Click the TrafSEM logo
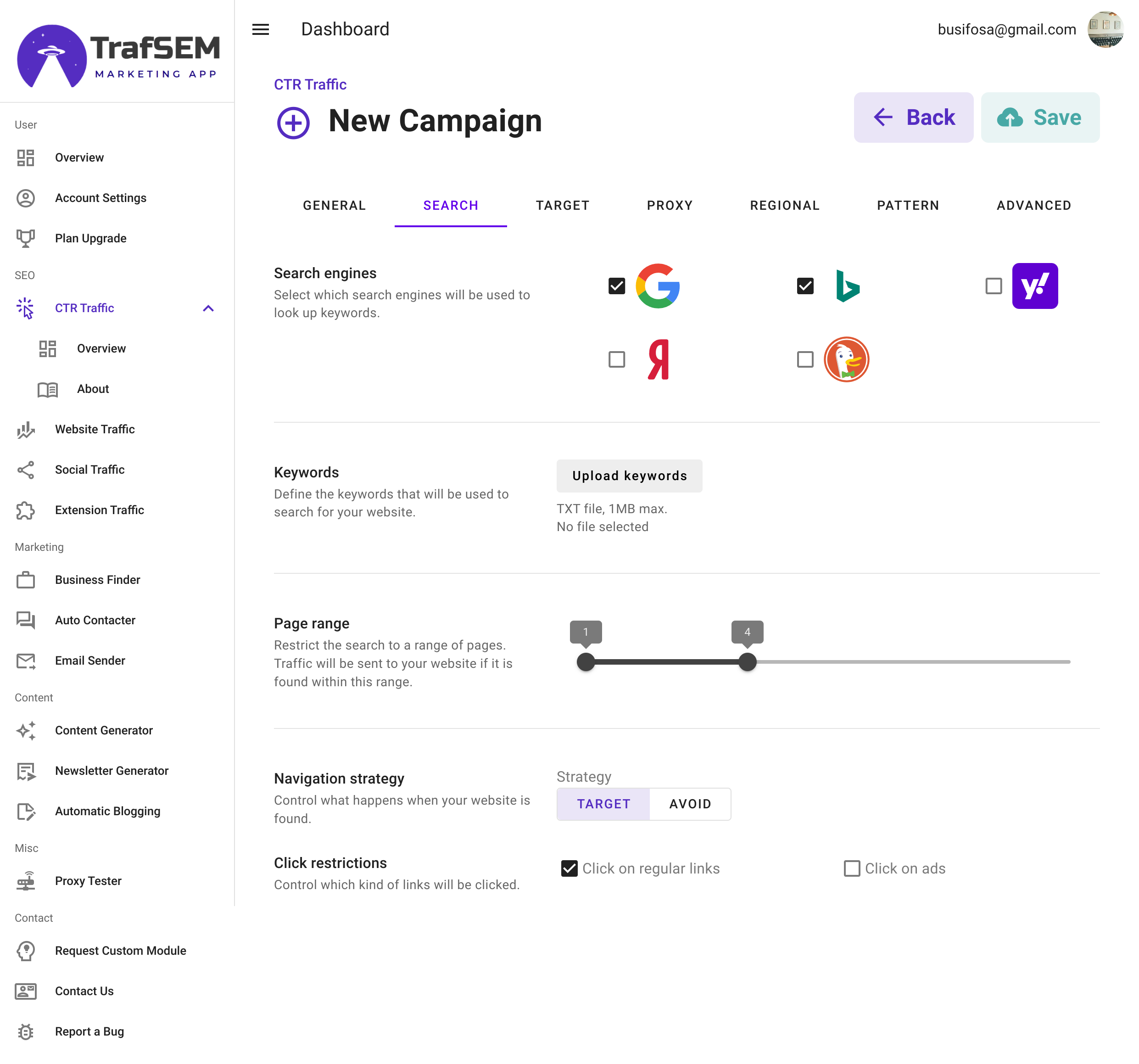 pos(118,56)
